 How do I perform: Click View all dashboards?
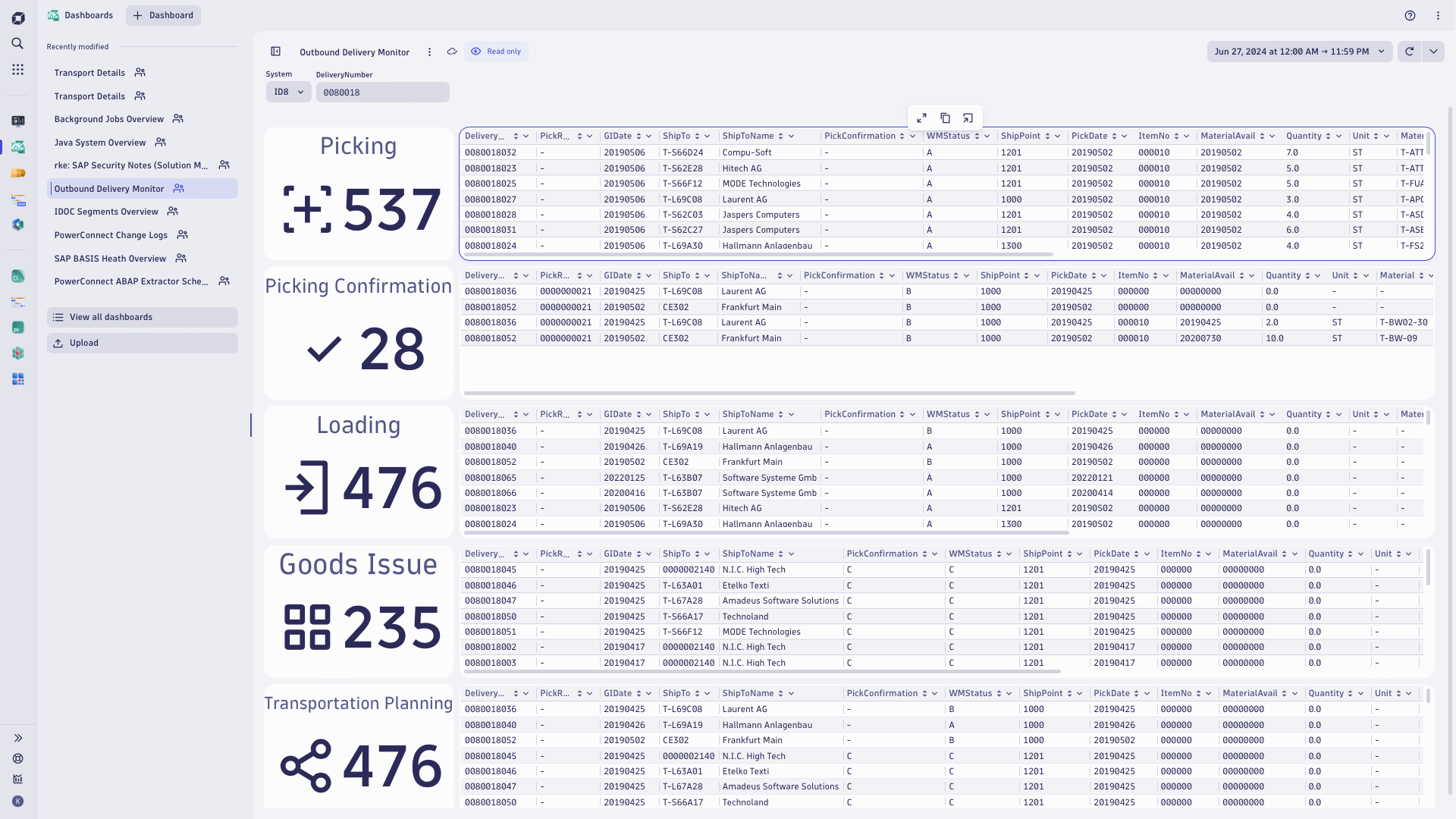110,317
